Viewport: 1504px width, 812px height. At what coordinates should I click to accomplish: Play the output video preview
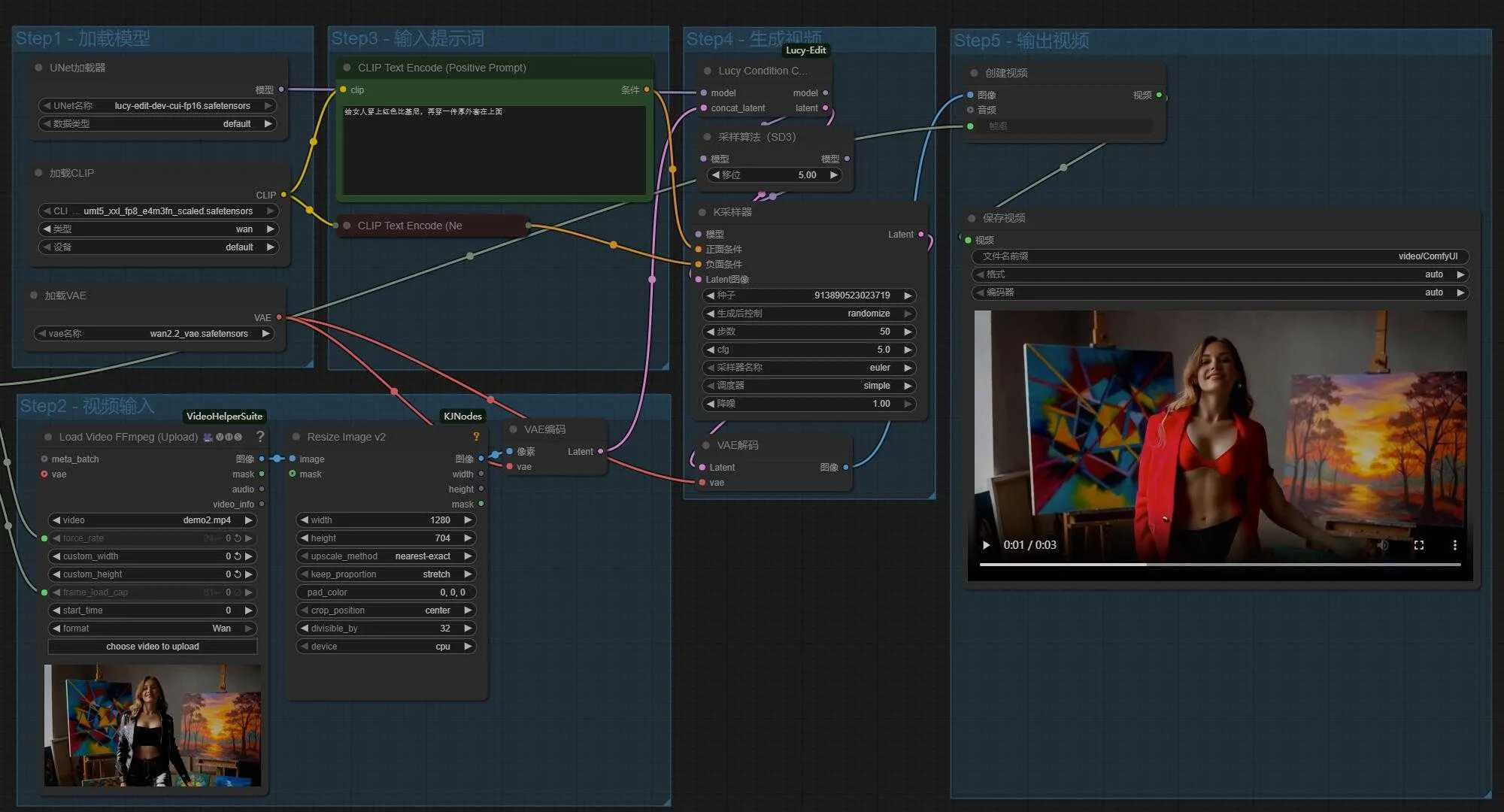click(986, 544)
